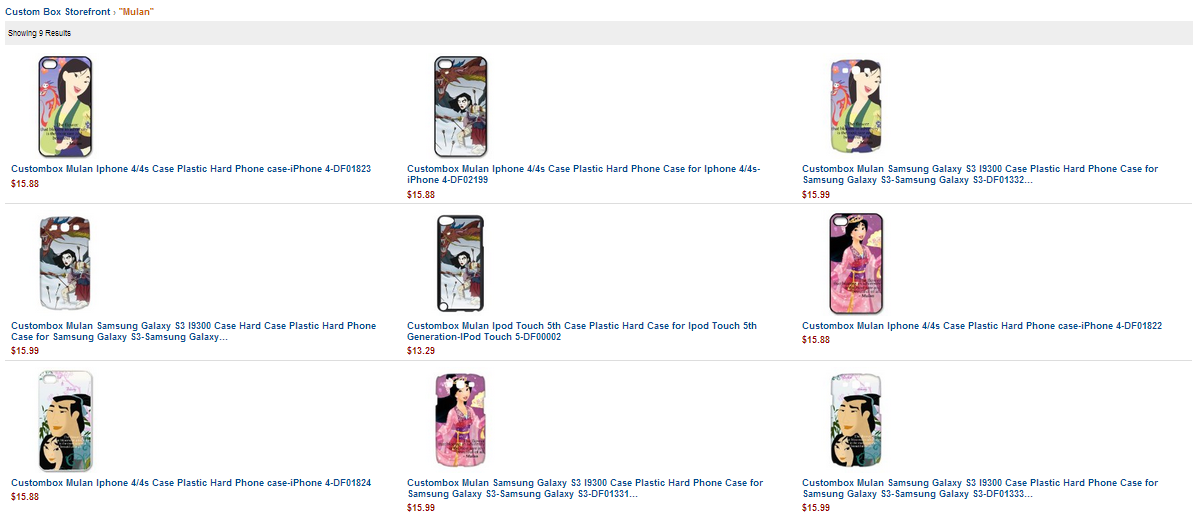The height and width of the screenshot is (519, 1193).
Task: Click the second-row Samsung Galaxy S3 dragon case image
Action: tap(65, 263)
